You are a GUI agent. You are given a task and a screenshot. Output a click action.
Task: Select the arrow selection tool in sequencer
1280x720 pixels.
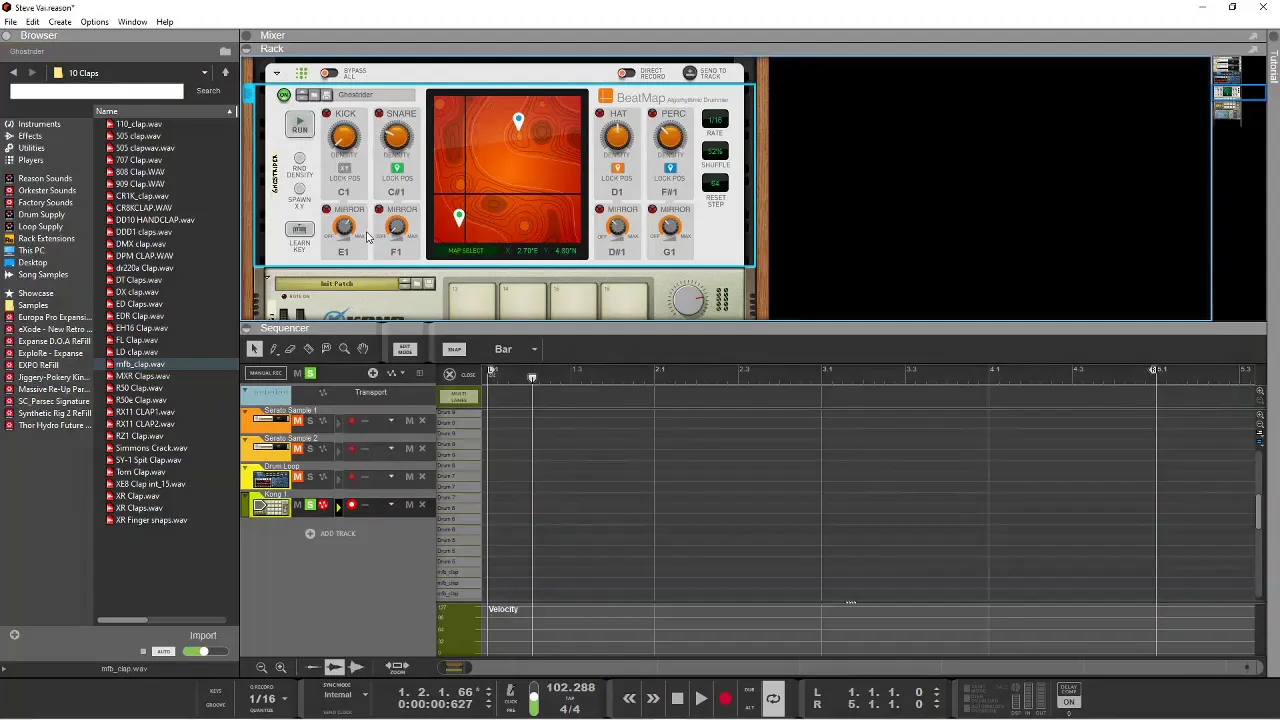254,349
